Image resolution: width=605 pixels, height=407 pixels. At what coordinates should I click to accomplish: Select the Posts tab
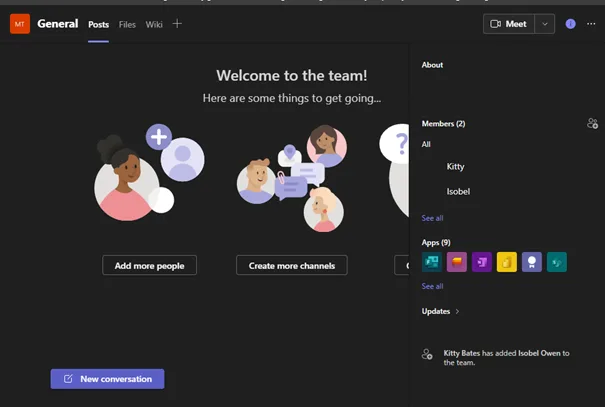click(98, 24)
